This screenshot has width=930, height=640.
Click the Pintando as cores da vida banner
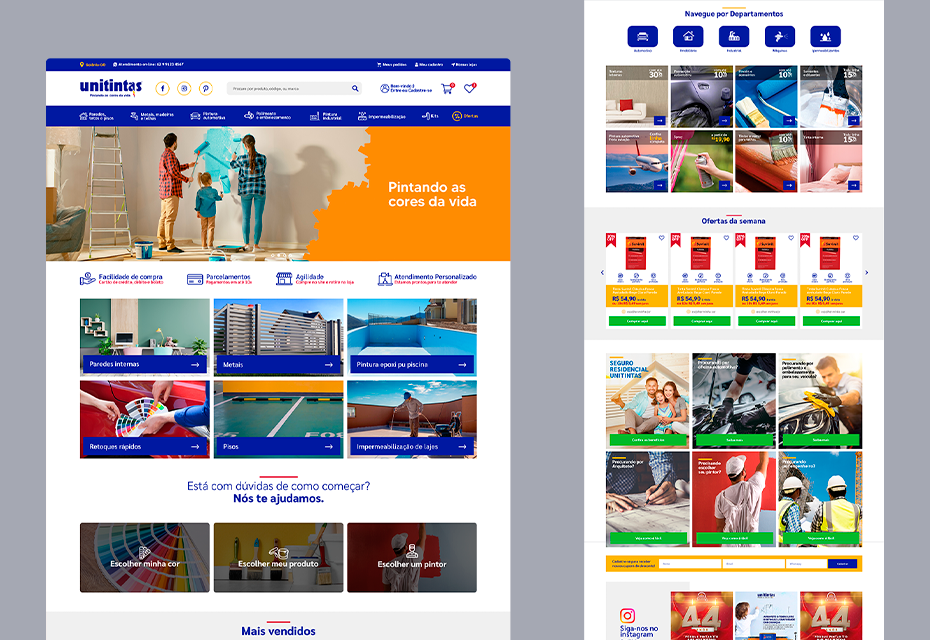pyautogui.click(x=278, y=194)
